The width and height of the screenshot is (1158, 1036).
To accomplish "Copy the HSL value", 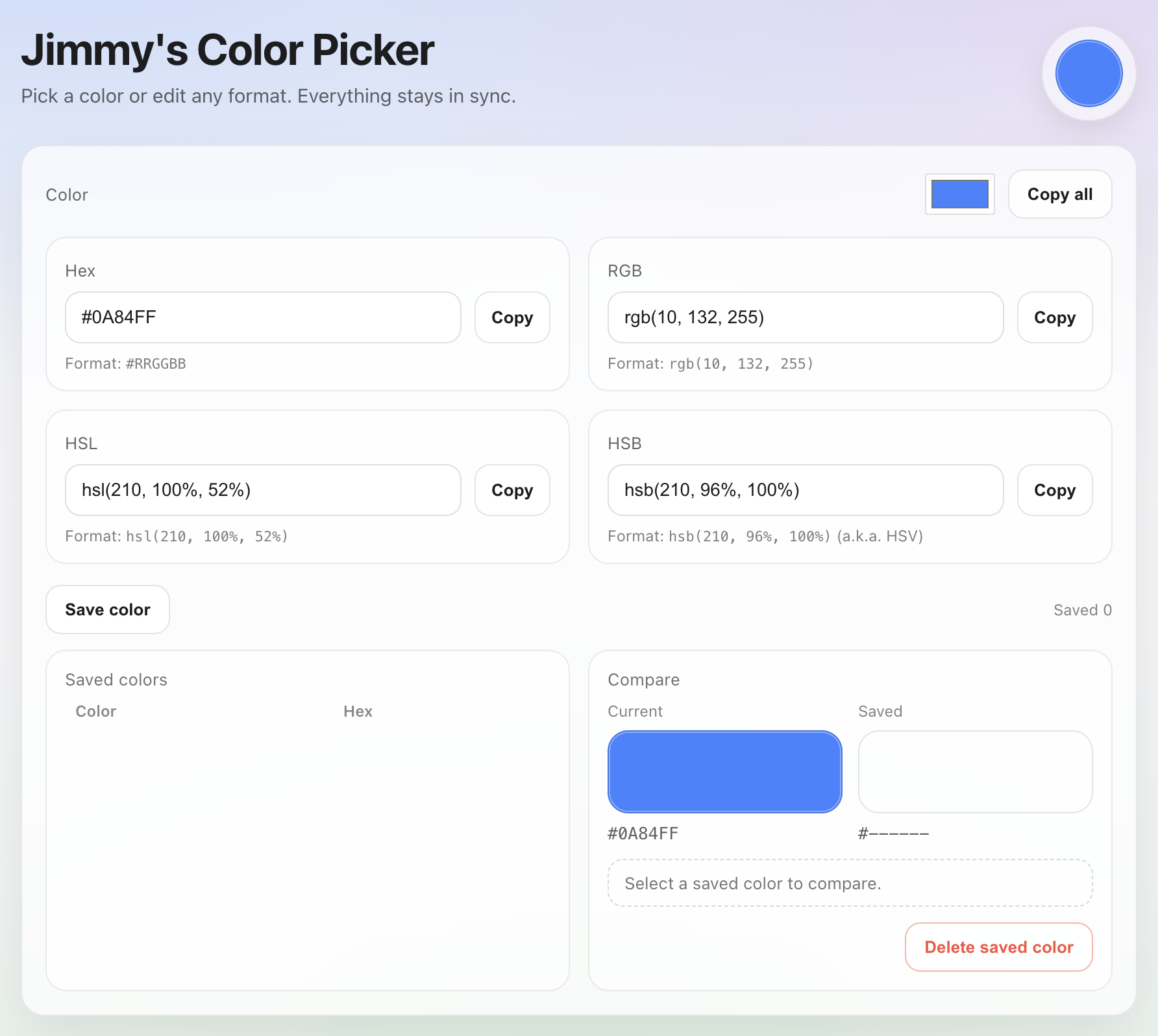I will tap(512, 490).
